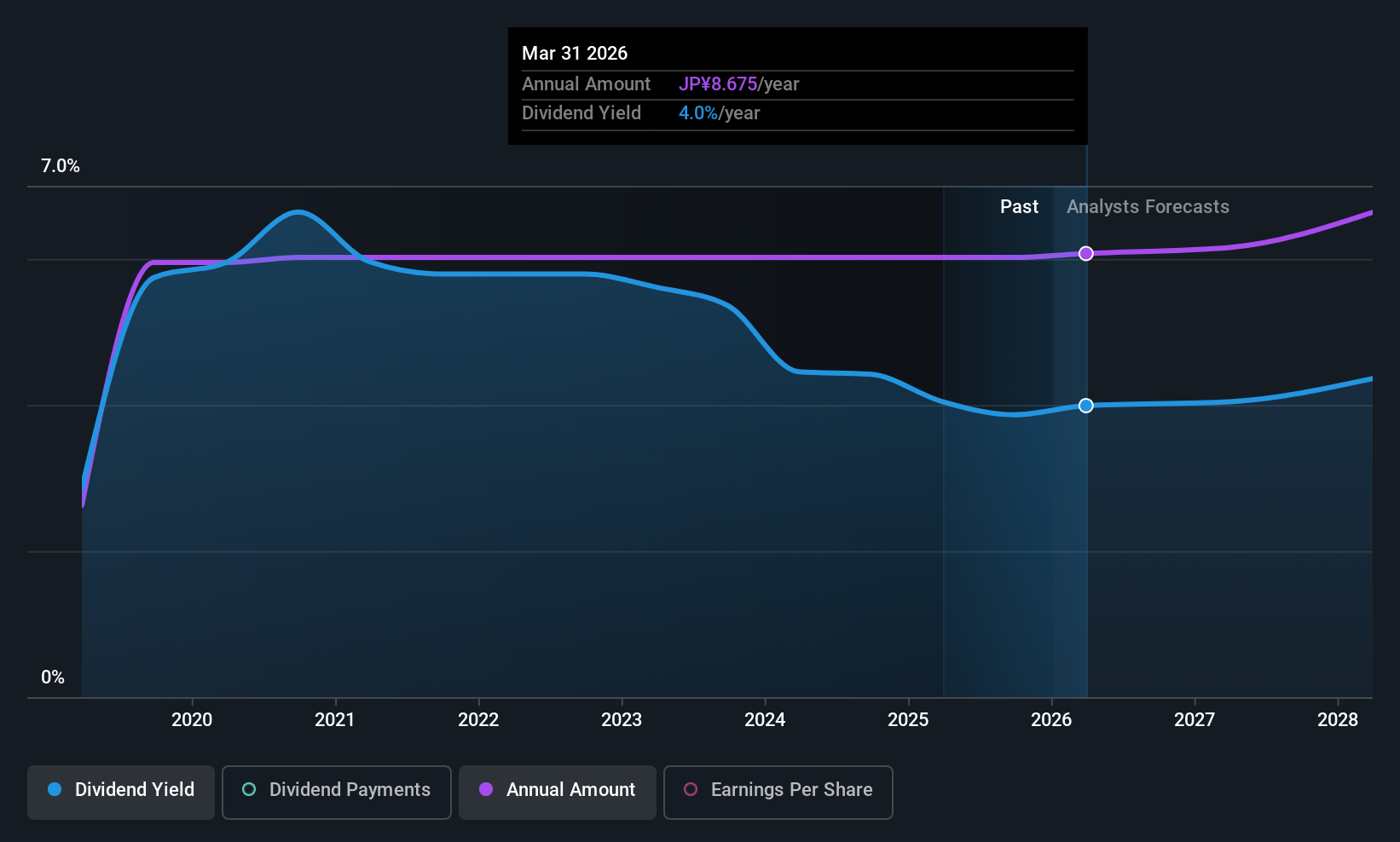1400x842 pixels.
Task: Click the blue Dividend Yield data point marker
Action: click(x=1085, y=406)
